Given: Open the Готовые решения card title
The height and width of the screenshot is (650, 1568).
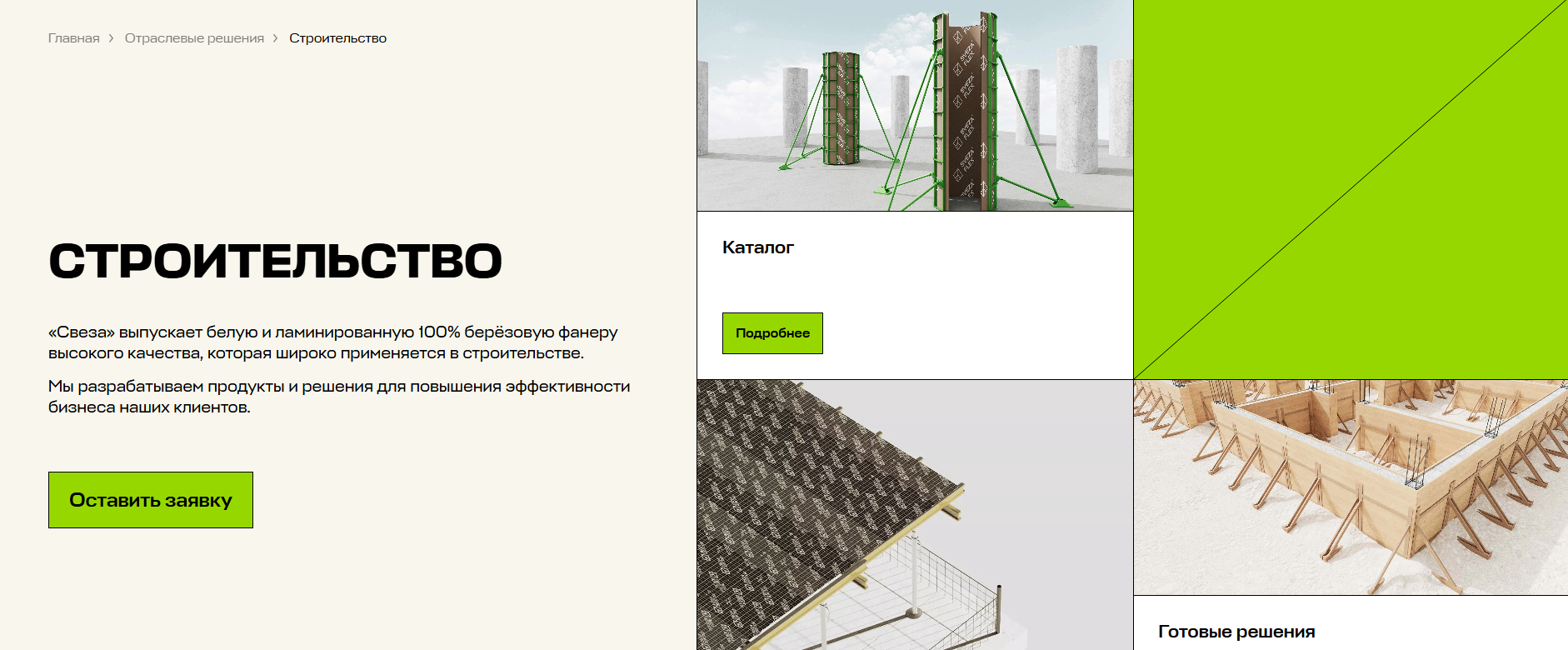Looking at the screenshot, I should (1236, 632).
